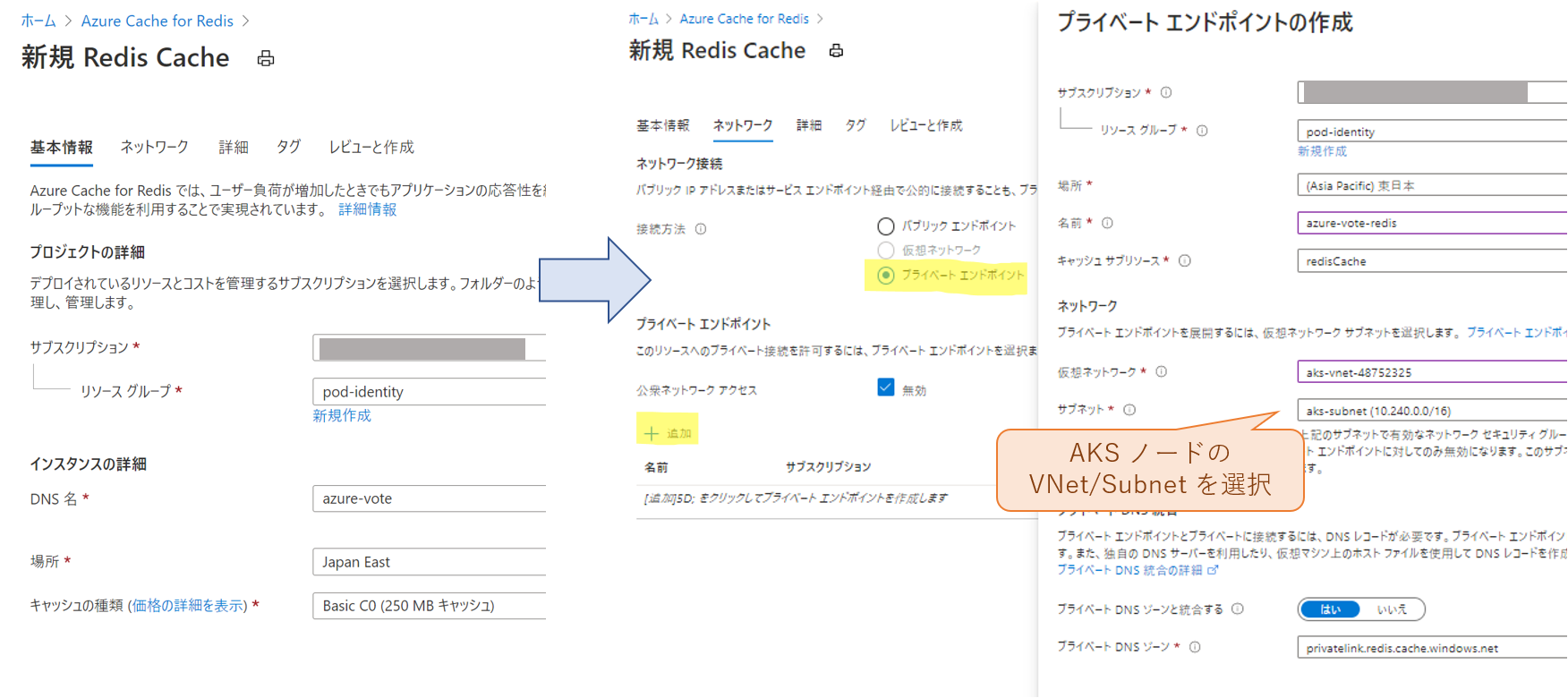Open info icon for プライベート DNS ゾーンと統合する

(x=1238, y=609)
